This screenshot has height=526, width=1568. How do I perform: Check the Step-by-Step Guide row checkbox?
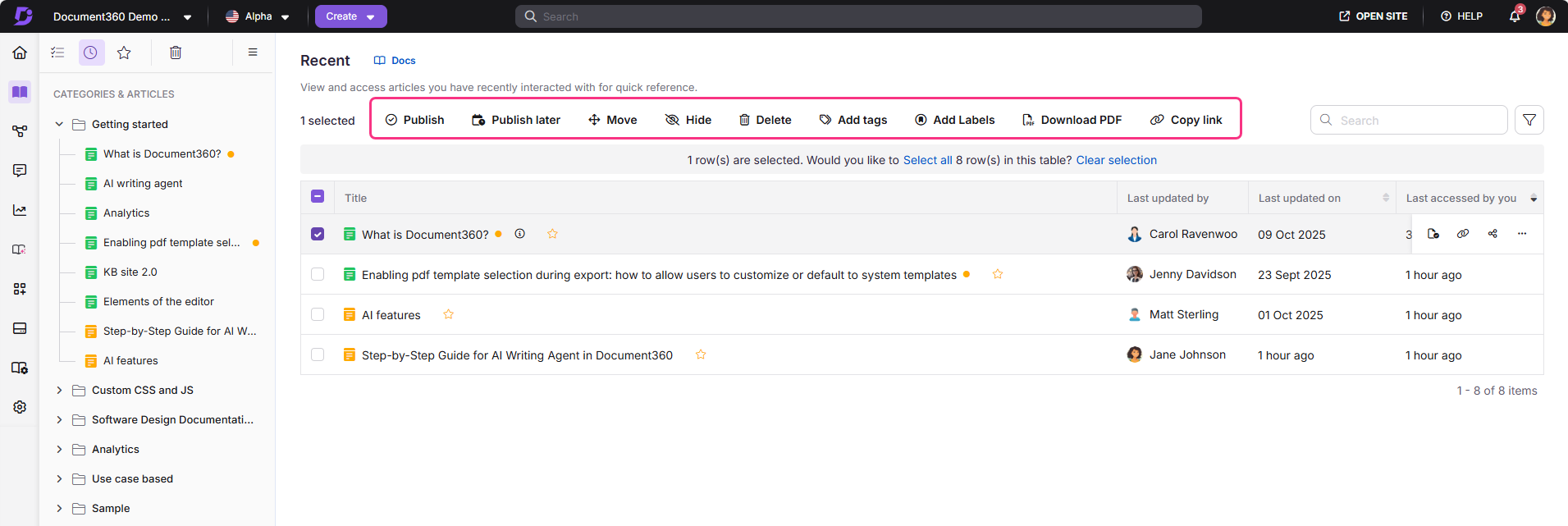tap(318, 354)
